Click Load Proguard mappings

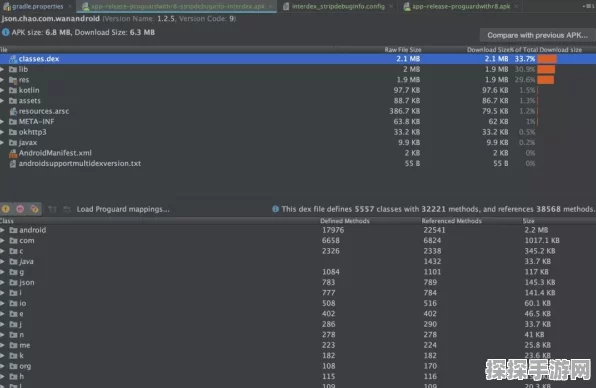click(x=123, y=209)
